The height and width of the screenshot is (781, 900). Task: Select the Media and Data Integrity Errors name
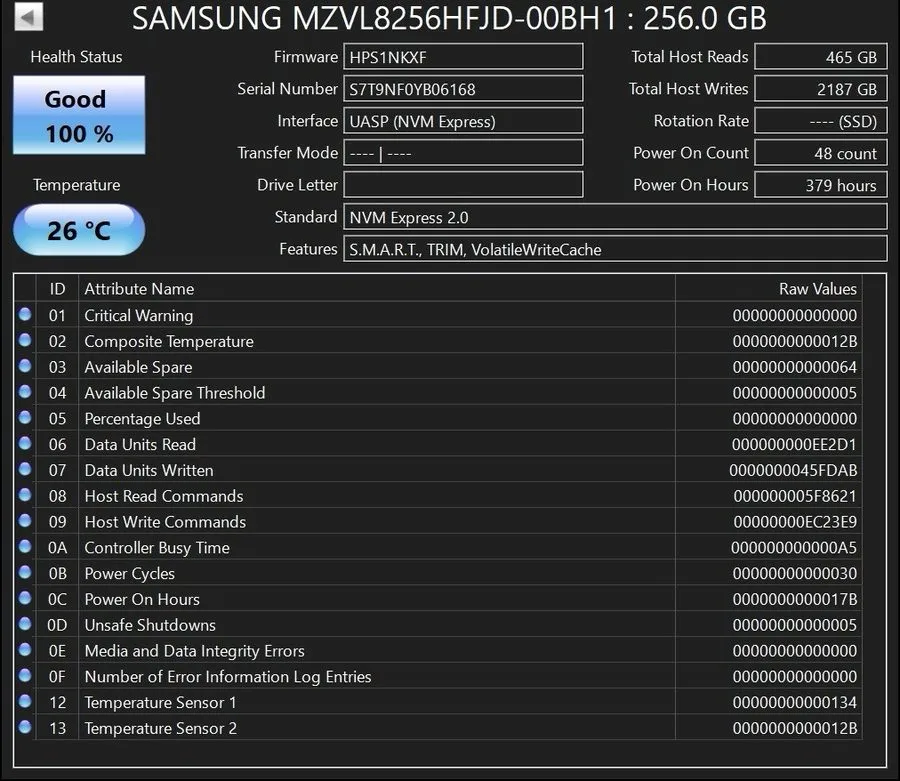tap(195, 651)
